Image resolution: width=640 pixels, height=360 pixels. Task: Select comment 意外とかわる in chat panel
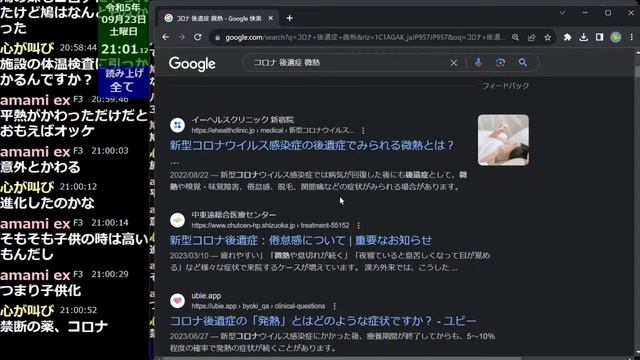40,167
